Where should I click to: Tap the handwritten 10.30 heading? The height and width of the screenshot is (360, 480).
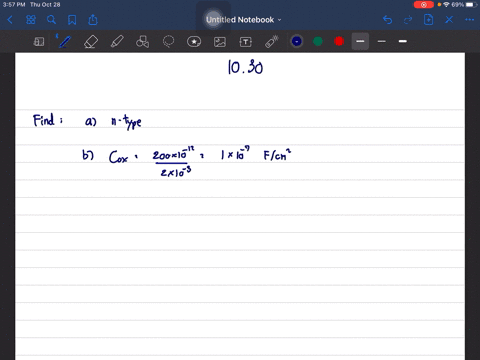tap(246, 67)
